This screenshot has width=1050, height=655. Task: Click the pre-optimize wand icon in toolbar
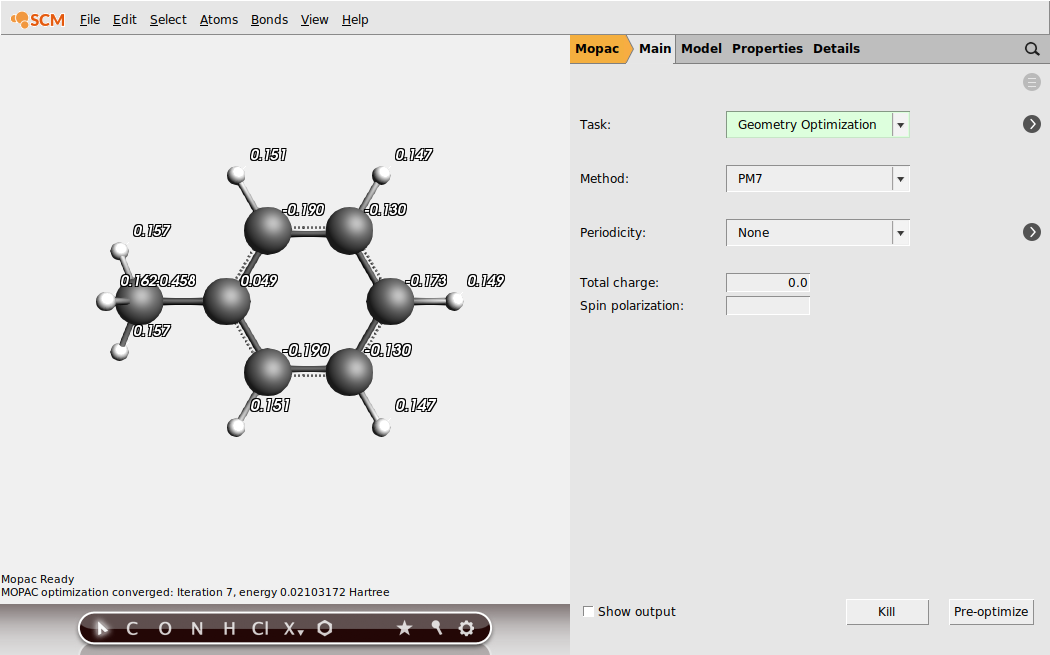pyautogui.click(x=437, y=628)
